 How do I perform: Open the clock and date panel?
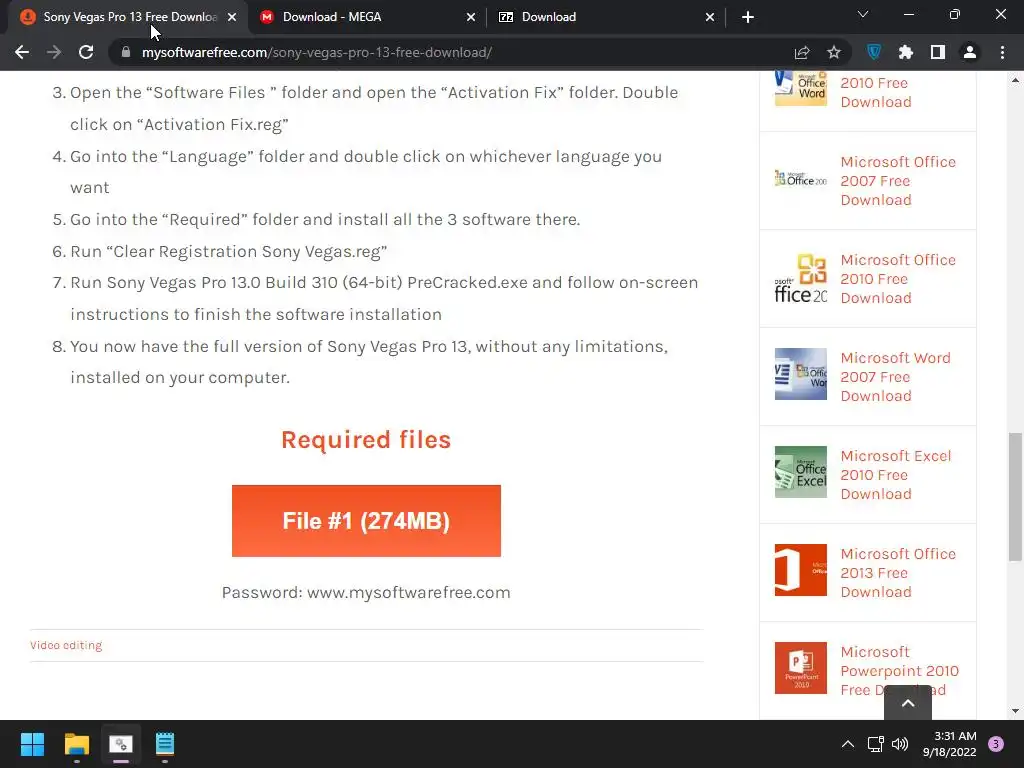coord(949,744)
